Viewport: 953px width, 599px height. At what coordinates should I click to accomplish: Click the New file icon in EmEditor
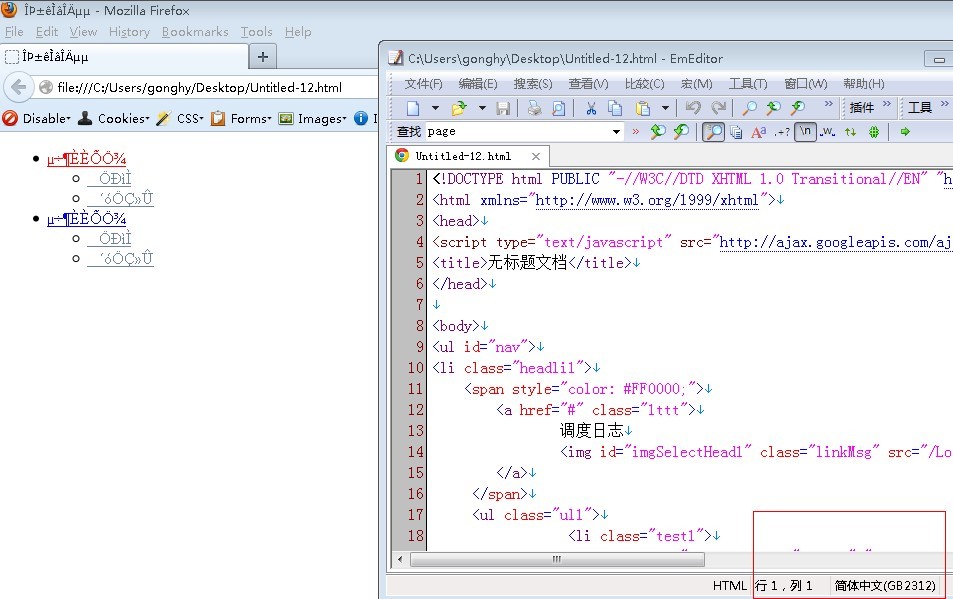[414, 108]
